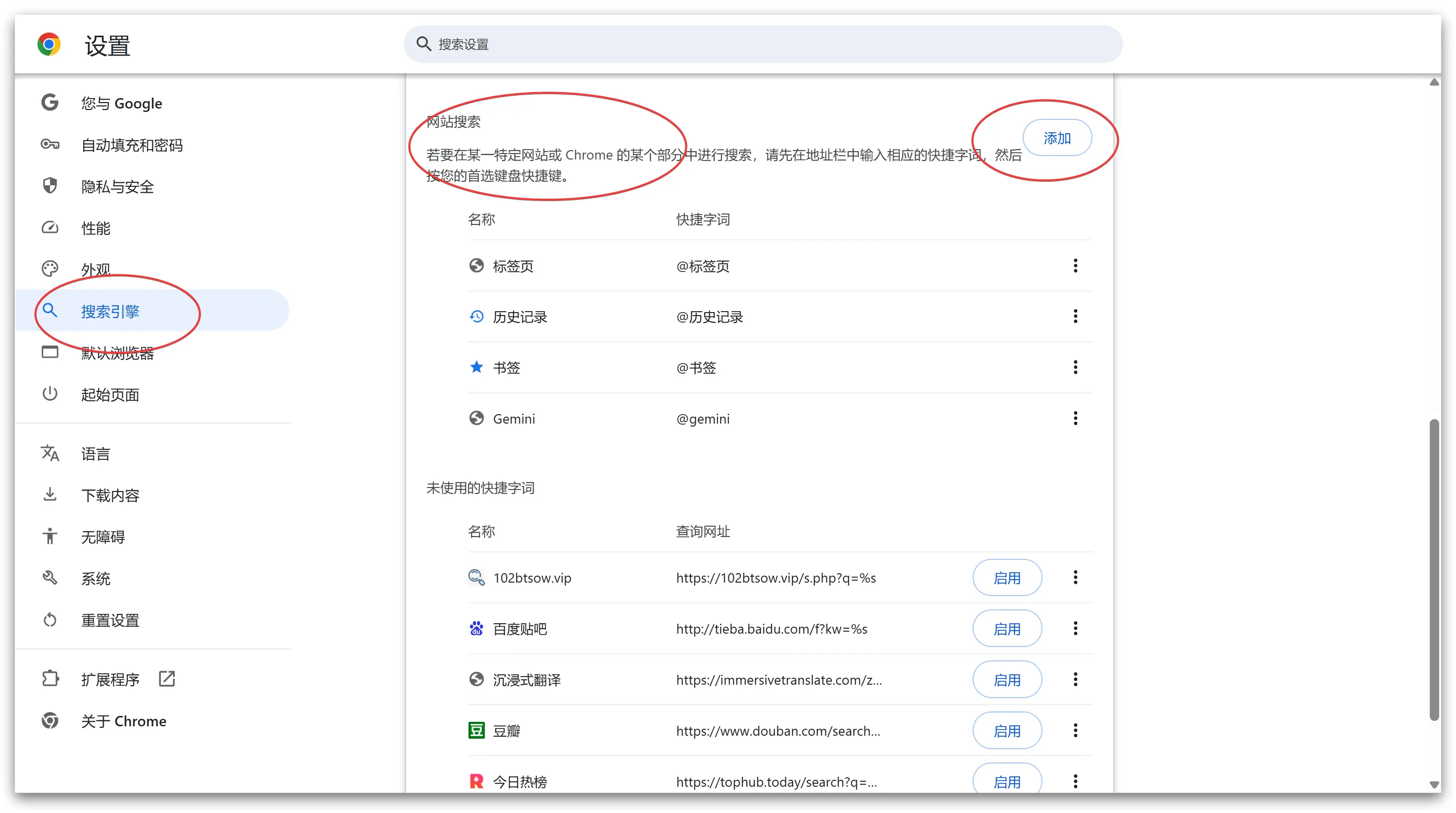Image resolution: width=1456 pixels, height=813 pixels.
Task: Click the vertical scrollbar thumb
Action: (1435, 570)
